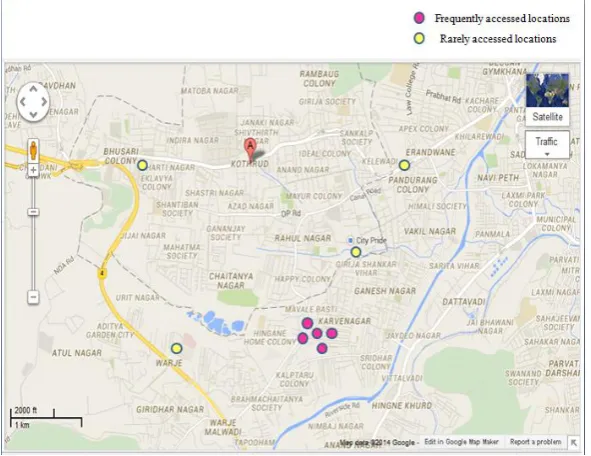The image size is (591, 456).
Task: Click the Satellite label button
Action: click(x=547, y=117)
